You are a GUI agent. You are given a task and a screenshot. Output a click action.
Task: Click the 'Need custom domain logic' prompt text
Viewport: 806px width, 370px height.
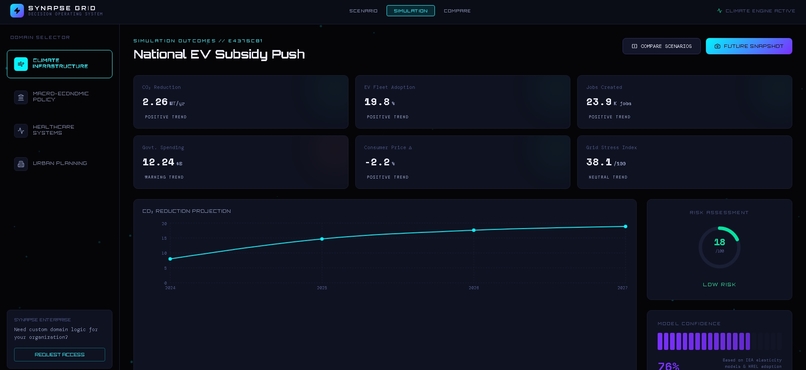click(56, 334)
